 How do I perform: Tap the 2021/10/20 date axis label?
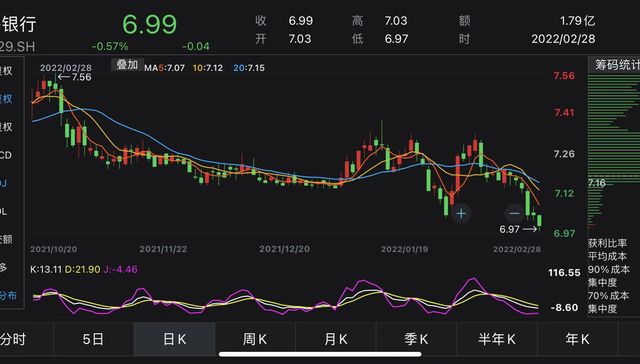(x=53, y=249)
